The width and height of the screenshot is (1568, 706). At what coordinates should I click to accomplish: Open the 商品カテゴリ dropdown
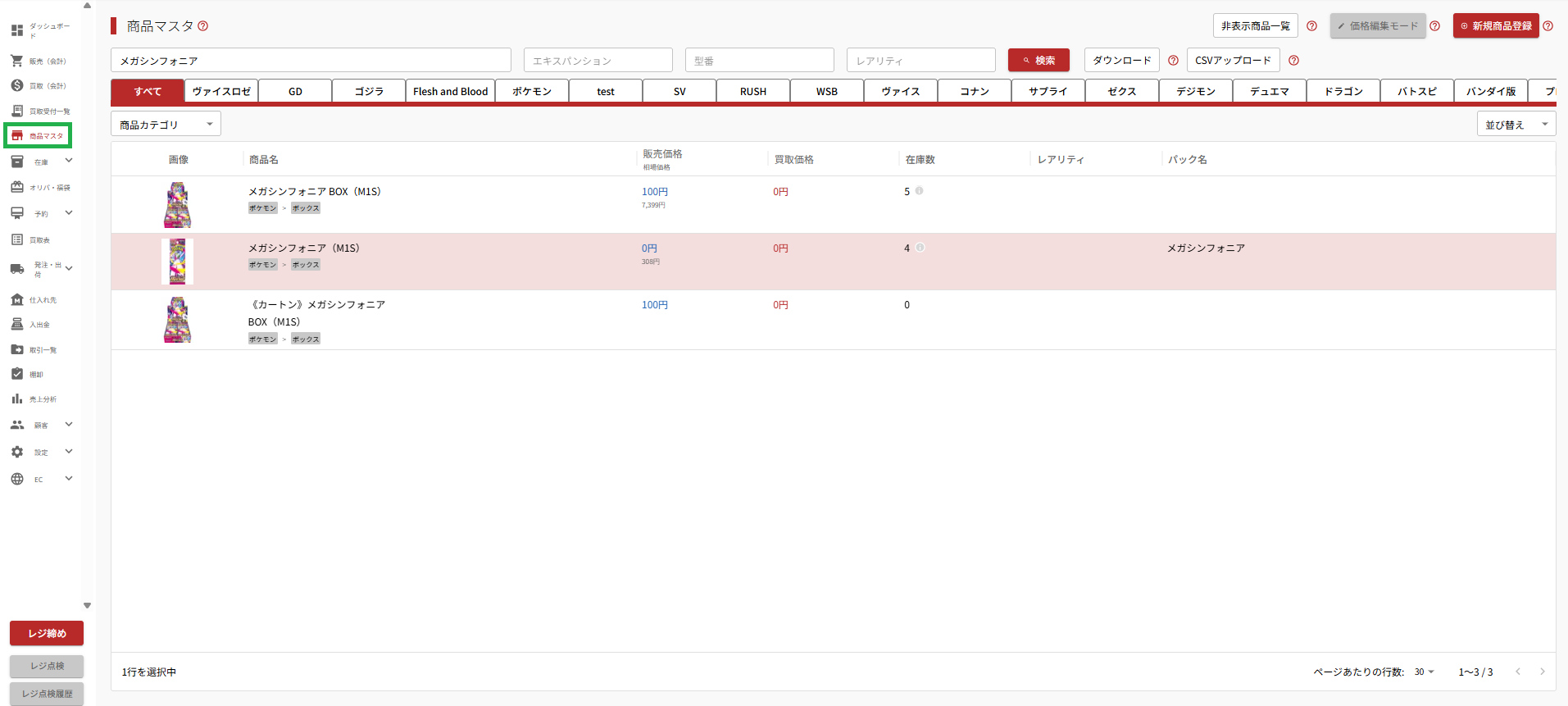click(166, 125)
